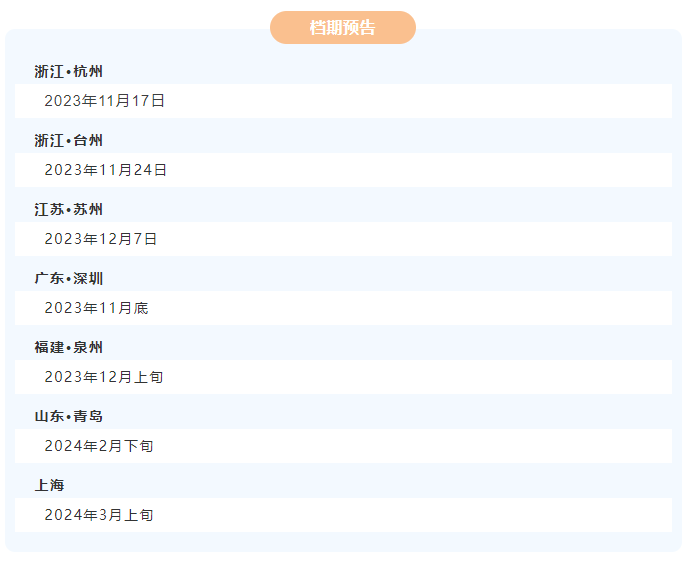Click 深圳 in the 广东 heading
This screenshot has height=566, width=690.
tap(88, 279)
